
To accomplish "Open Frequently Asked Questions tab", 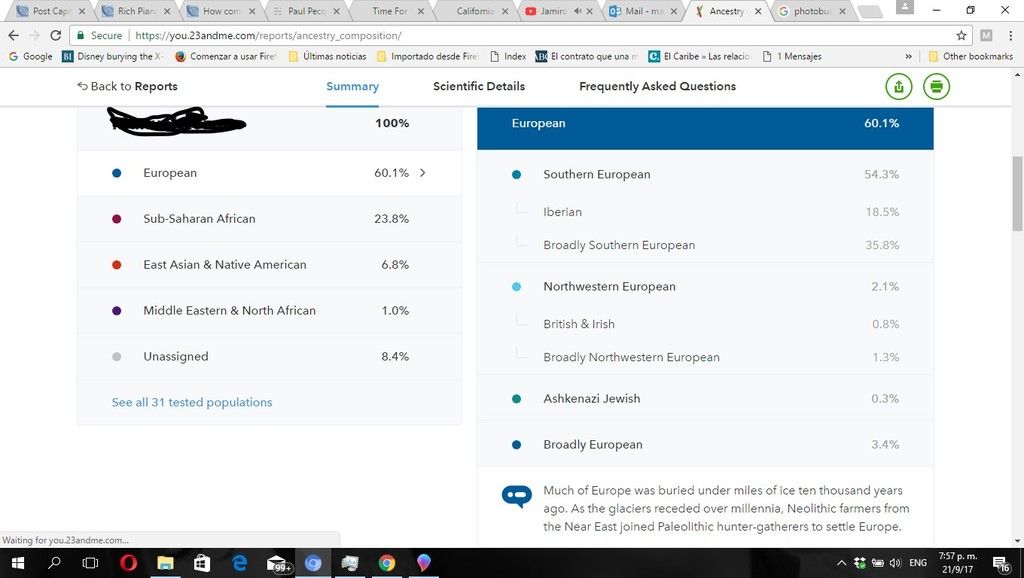I will (x=657, y=86).
